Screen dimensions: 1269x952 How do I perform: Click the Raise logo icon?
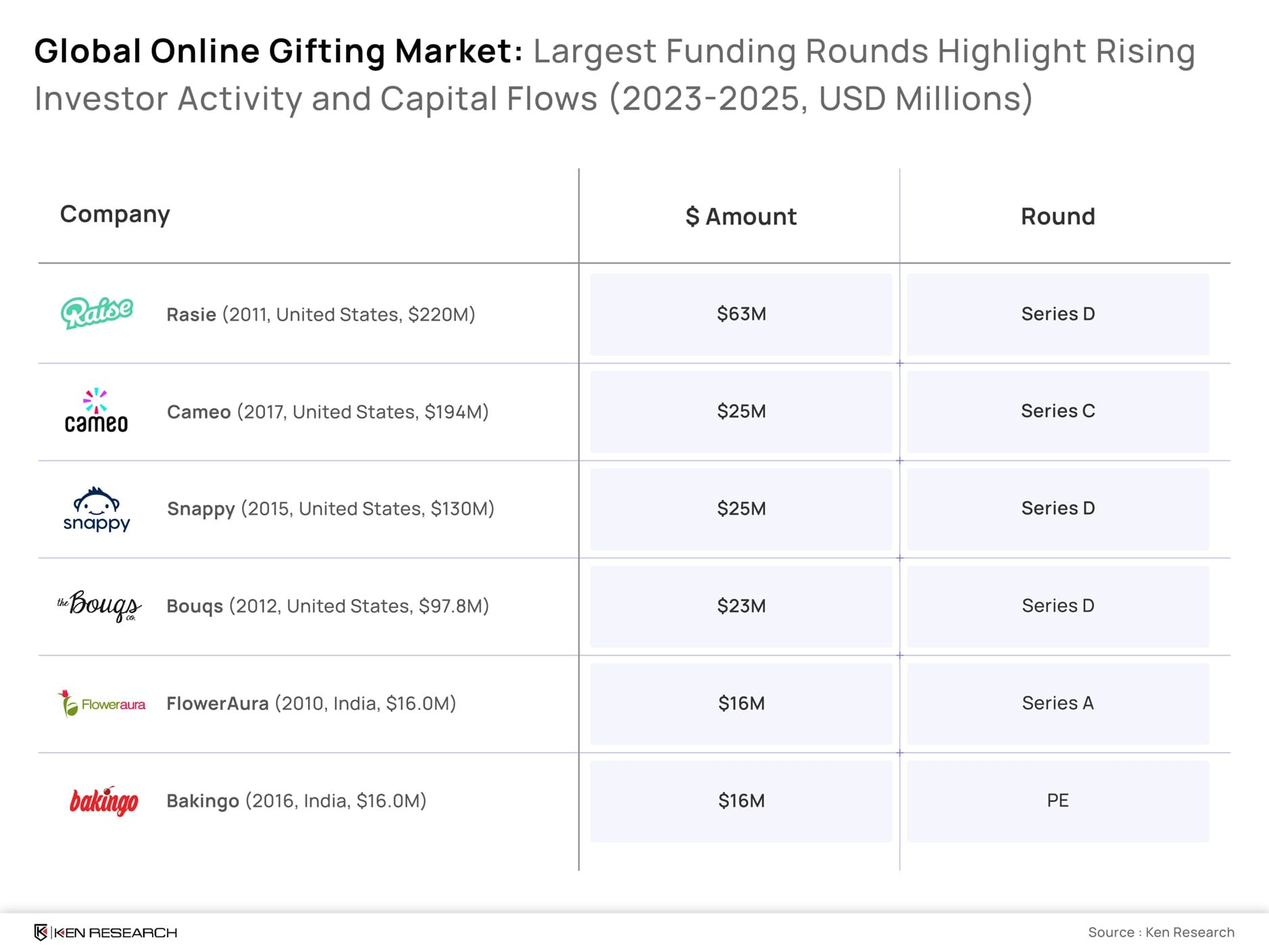click(97, 313)
